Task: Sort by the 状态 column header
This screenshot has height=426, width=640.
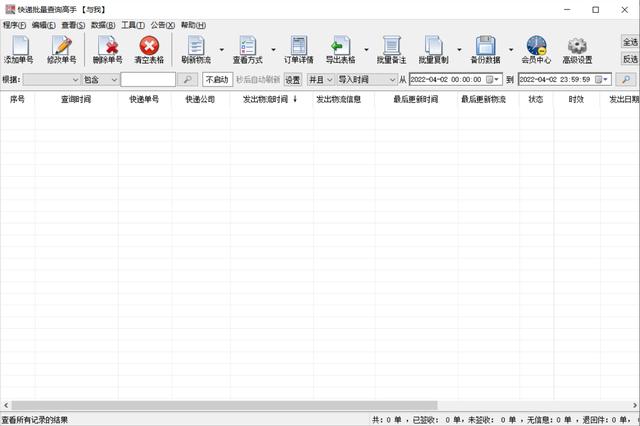Action: point(536,99)
